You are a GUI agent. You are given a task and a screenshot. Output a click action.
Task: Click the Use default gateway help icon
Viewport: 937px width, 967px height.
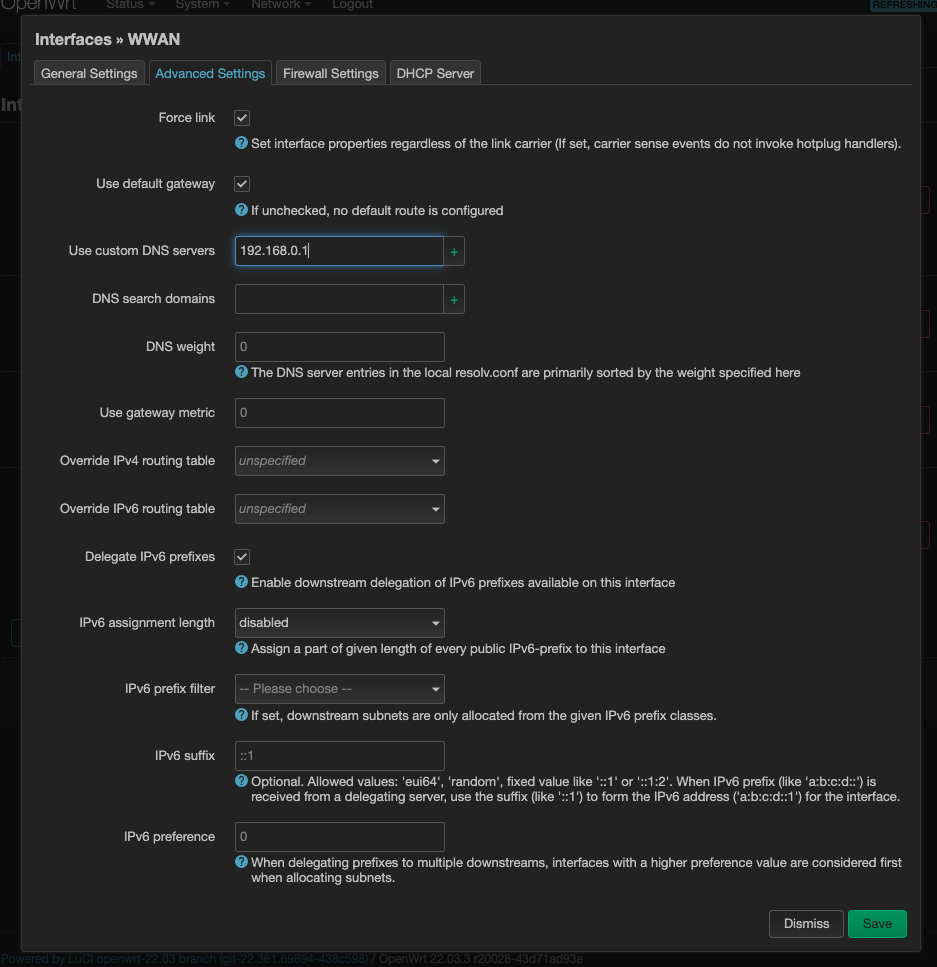click(x=241, y=210)
